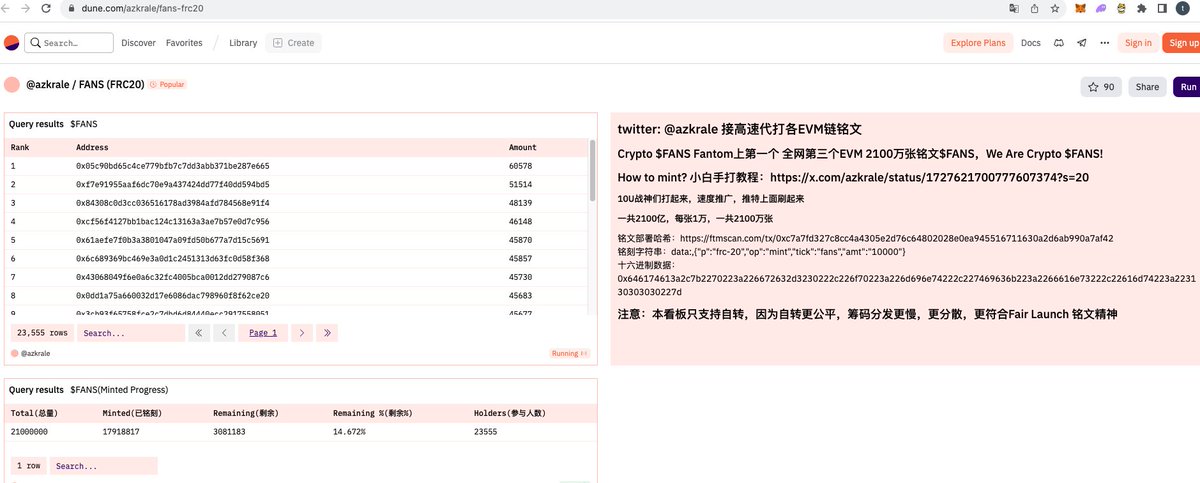Click Minted value 17918817

pos(121,431)
